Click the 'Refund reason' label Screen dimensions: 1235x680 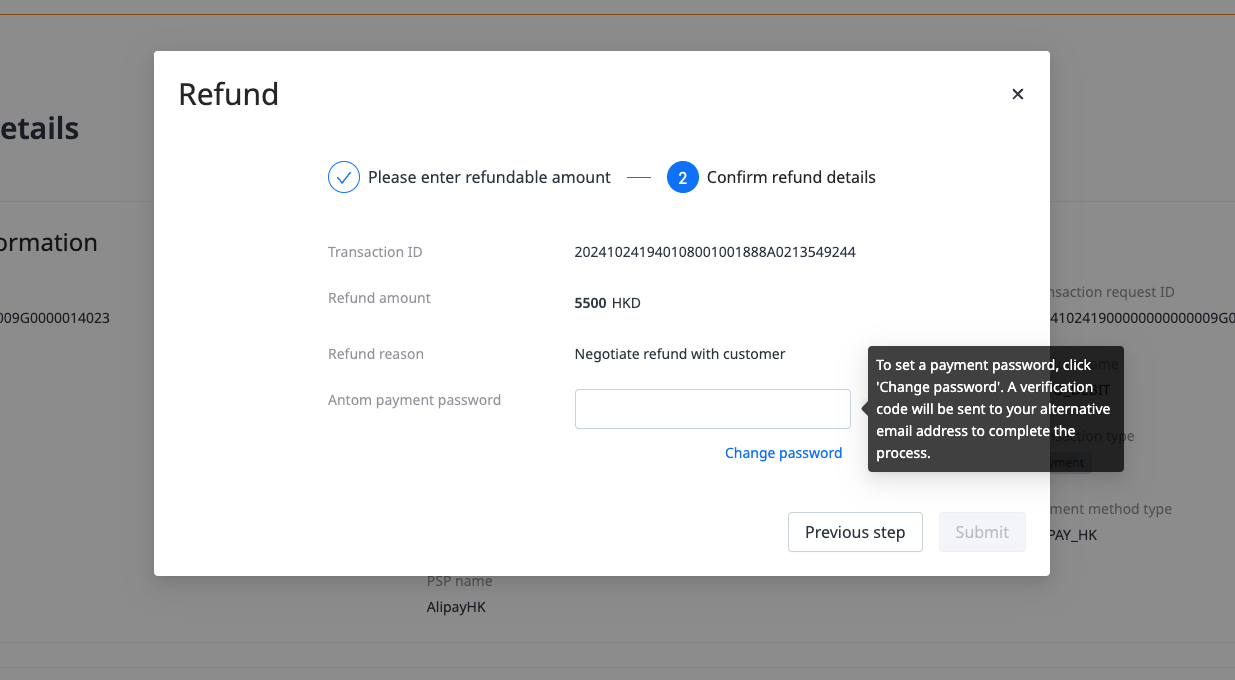376,354
